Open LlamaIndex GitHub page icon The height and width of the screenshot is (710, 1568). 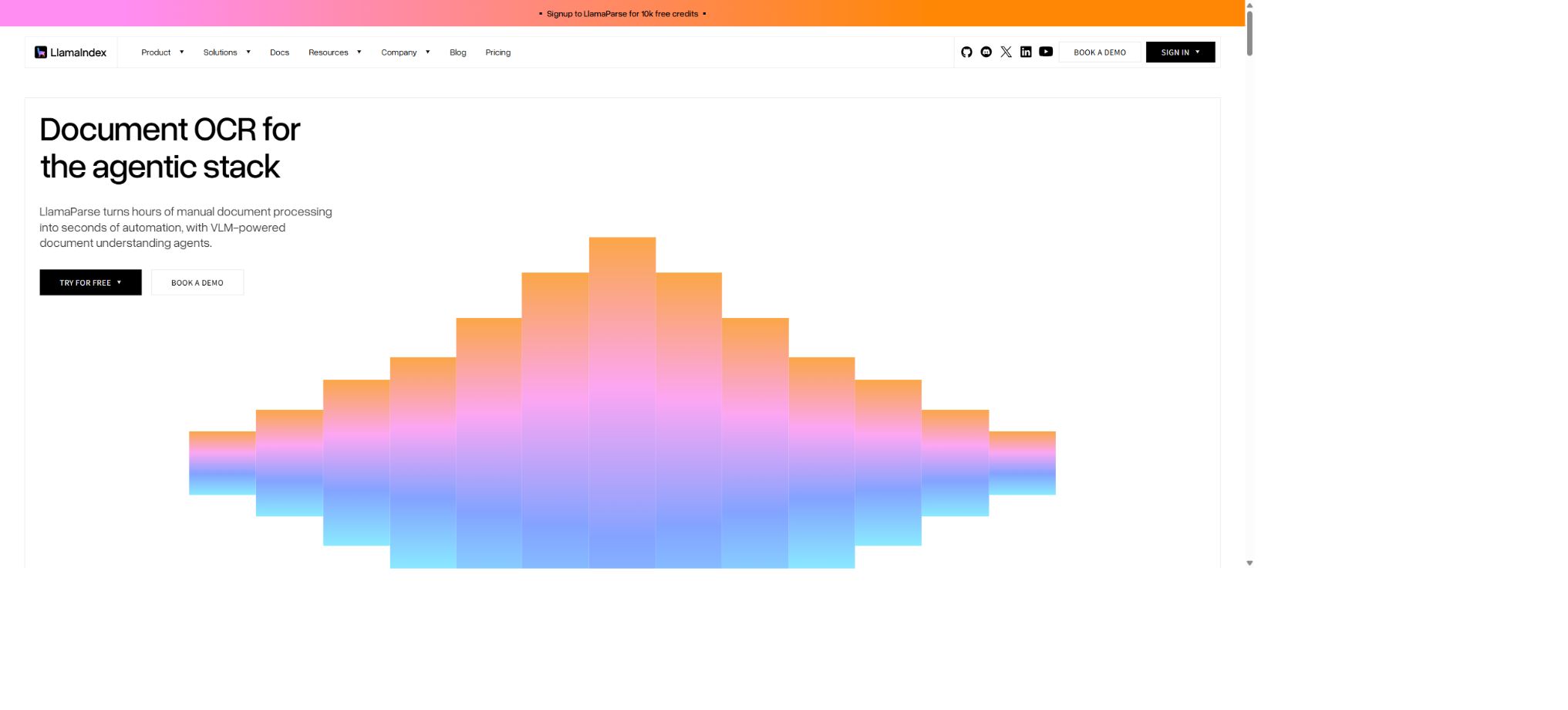(966, 52)
